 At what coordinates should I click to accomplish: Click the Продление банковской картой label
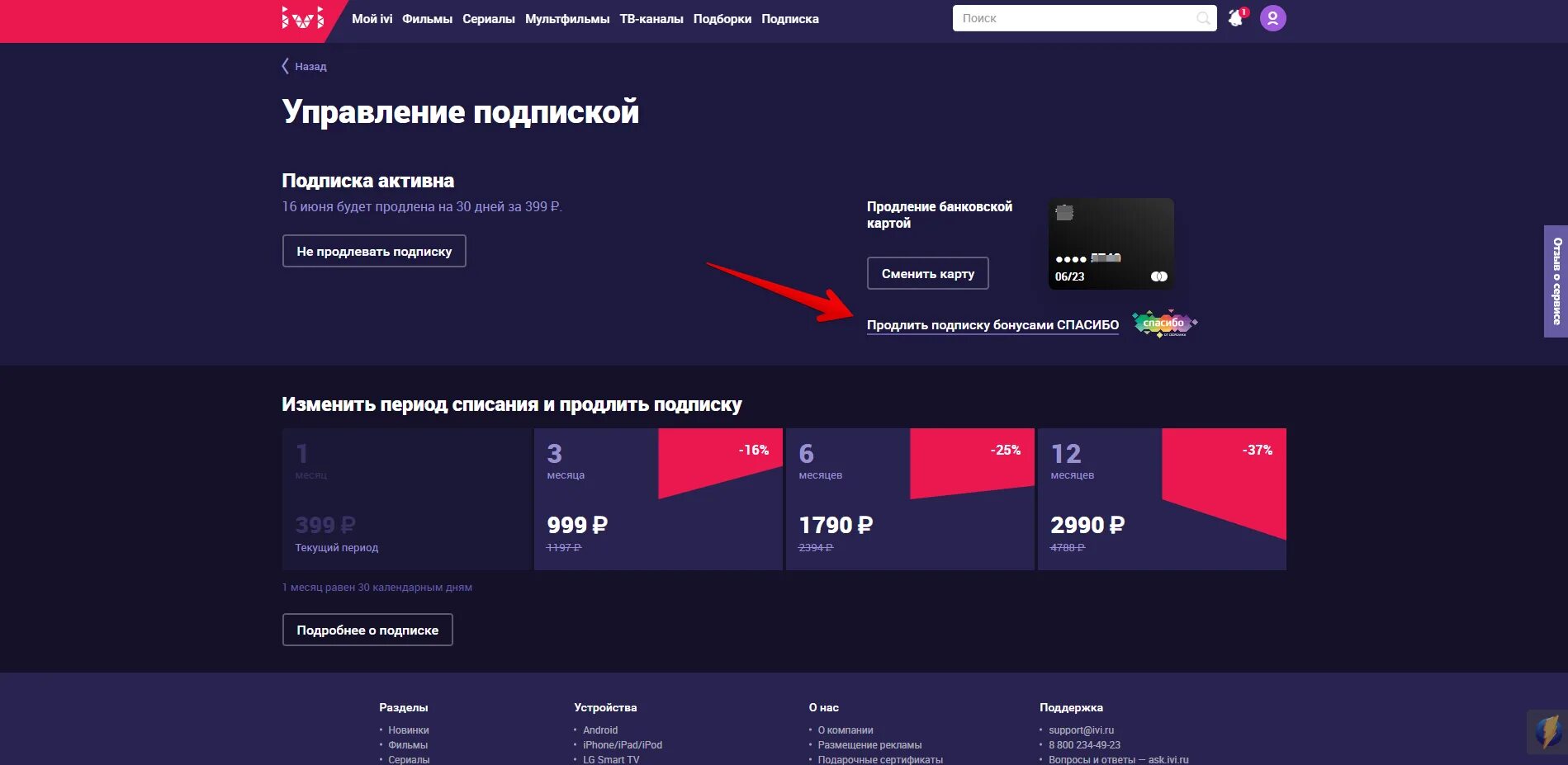click(x=940, y=215)
